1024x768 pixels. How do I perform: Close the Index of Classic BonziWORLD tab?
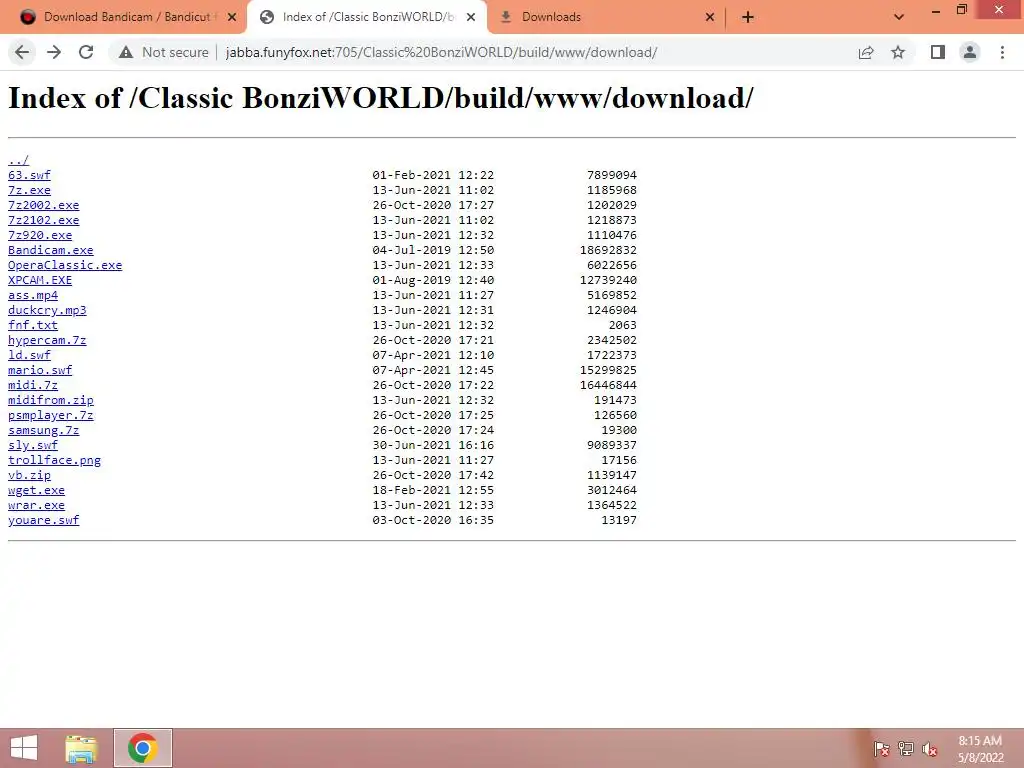click(471, 17)
